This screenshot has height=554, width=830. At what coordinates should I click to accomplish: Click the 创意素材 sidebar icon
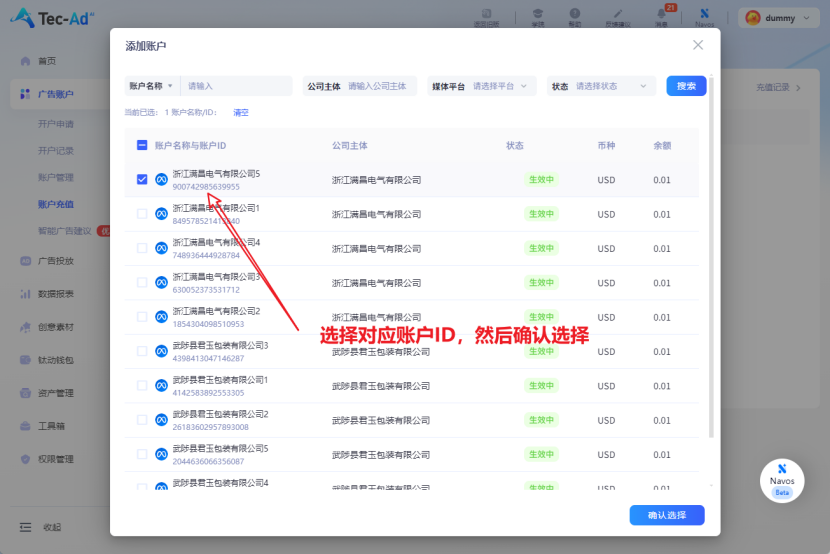(25, 327)
